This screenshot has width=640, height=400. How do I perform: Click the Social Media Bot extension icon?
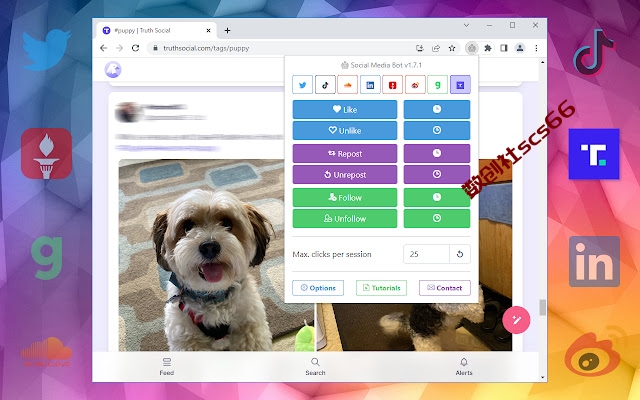[x=471, y=48]
